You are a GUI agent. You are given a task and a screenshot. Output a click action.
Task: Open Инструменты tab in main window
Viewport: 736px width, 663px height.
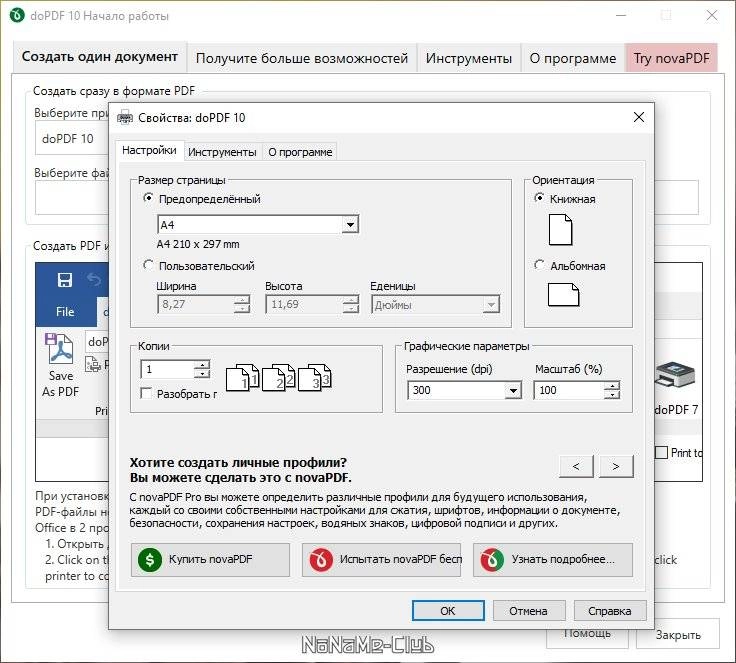tap(468, 58)
